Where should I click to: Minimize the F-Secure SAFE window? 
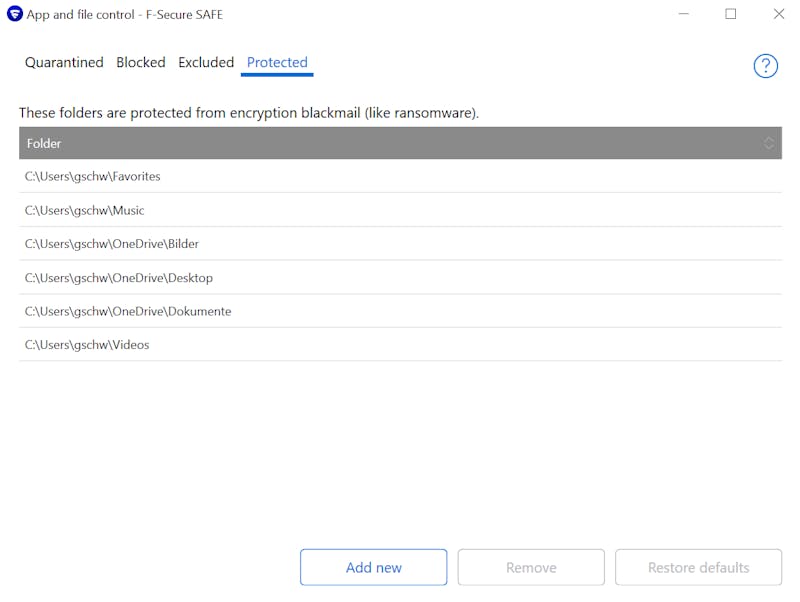point(684,14)
